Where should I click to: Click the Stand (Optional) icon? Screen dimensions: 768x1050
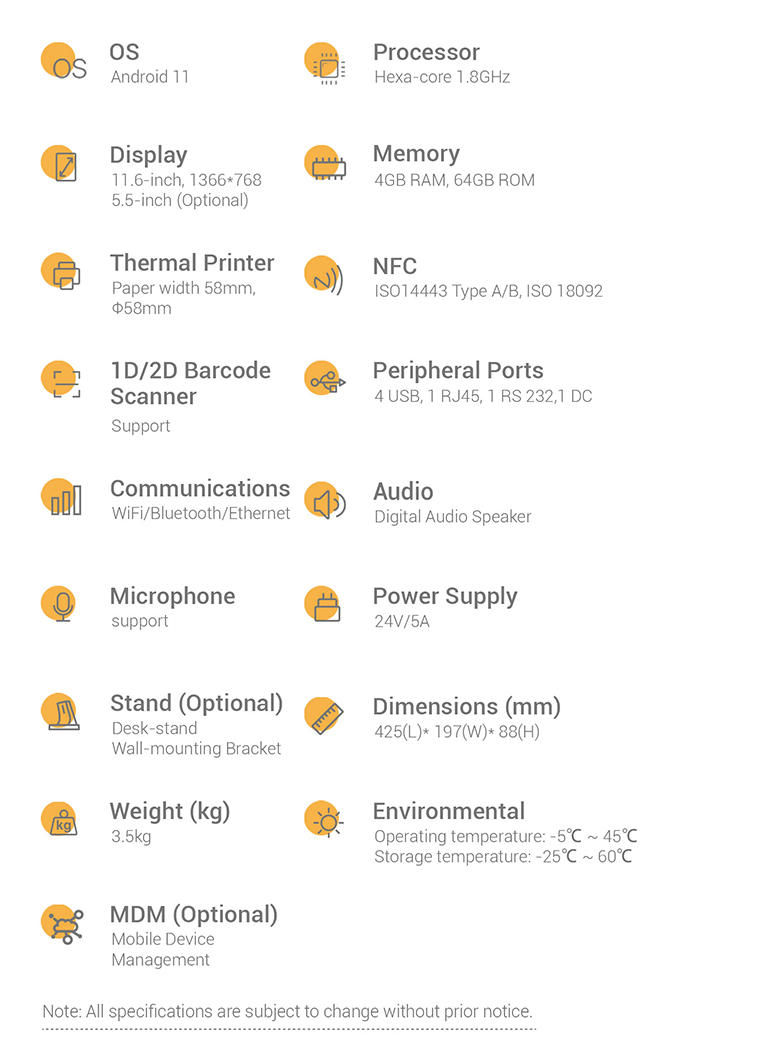[x=60, y=711]
